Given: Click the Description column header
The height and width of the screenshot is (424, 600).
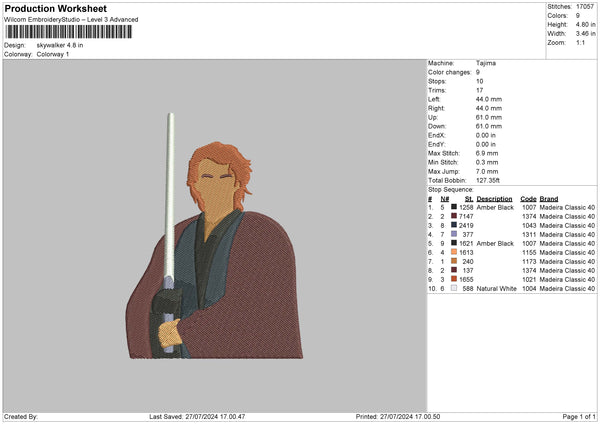Looking at the screenshot, I should [494, 199].
